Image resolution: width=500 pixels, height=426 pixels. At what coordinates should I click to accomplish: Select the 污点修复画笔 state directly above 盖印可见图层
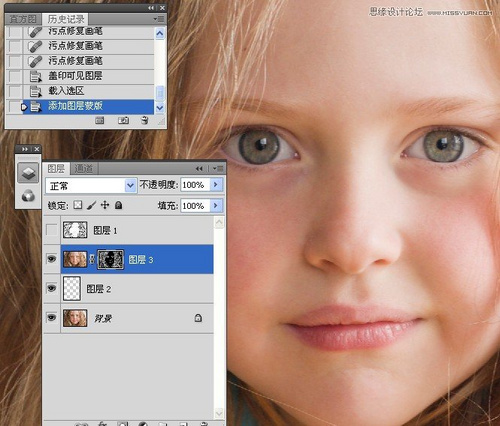(80, 61)
